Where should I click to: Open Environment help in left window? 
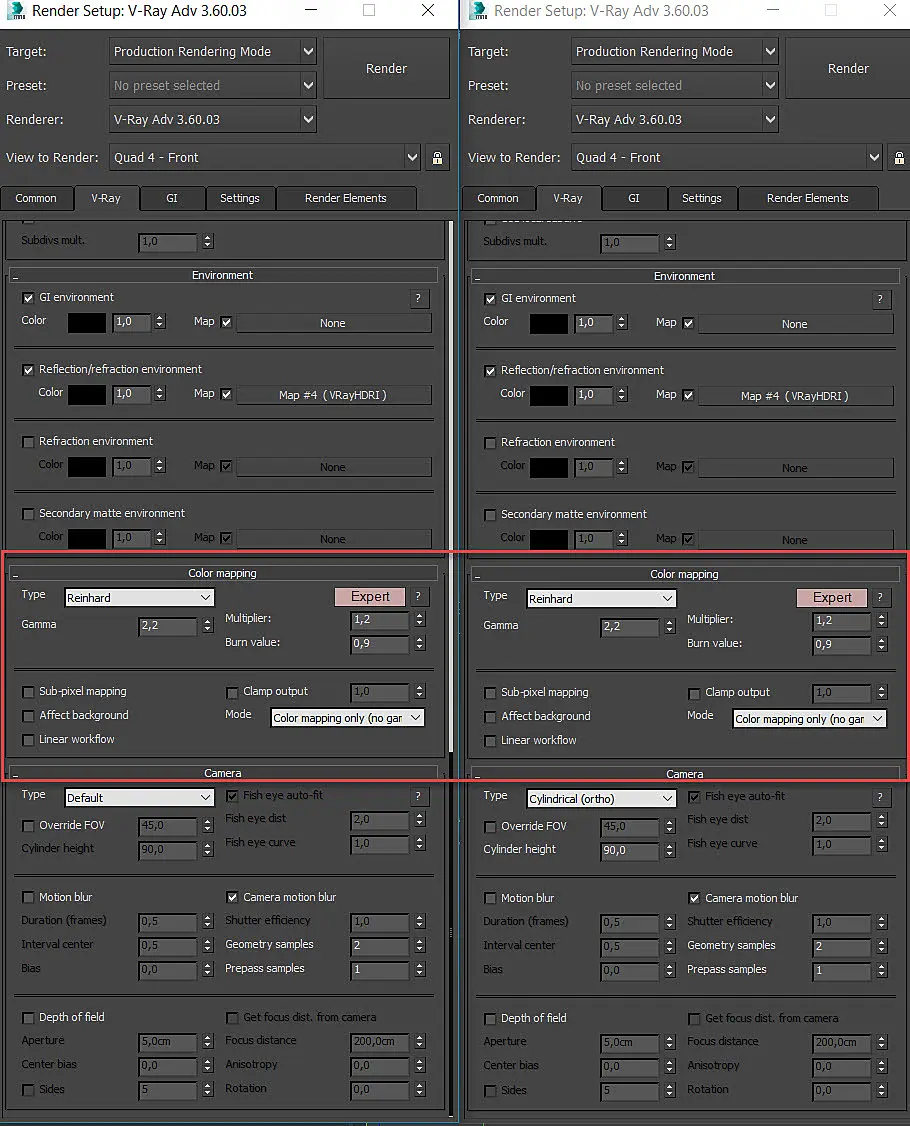[x=418, y=298]
